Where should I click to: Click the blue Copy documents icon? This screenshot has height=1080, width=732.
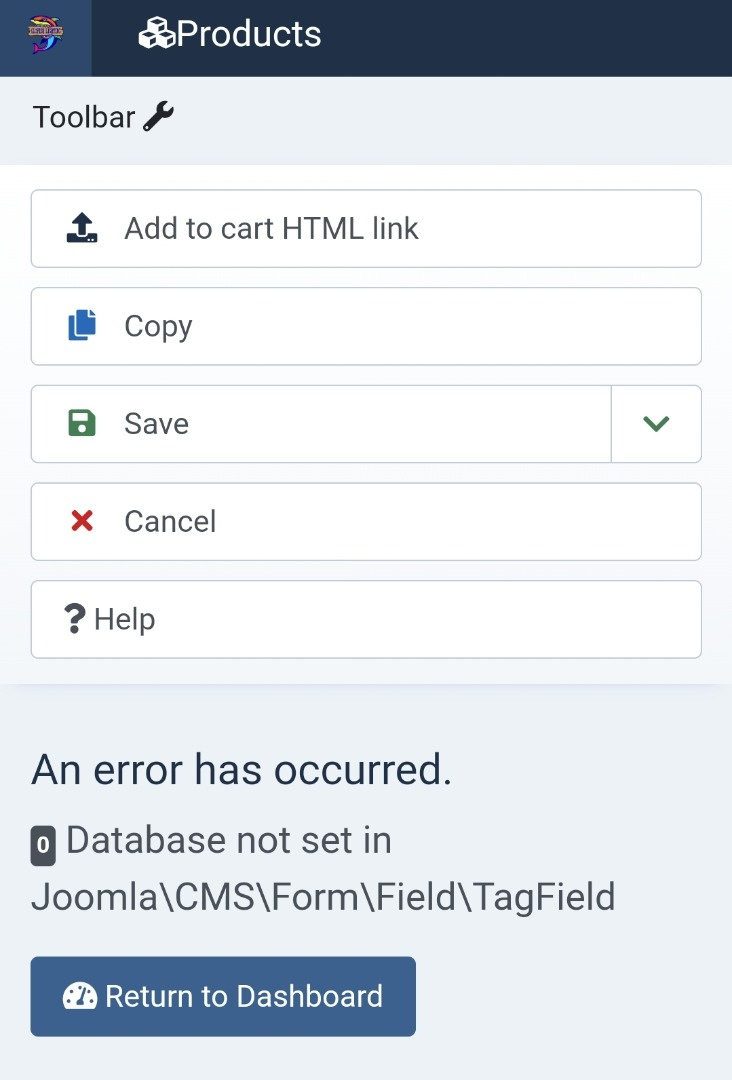(82, 326)
